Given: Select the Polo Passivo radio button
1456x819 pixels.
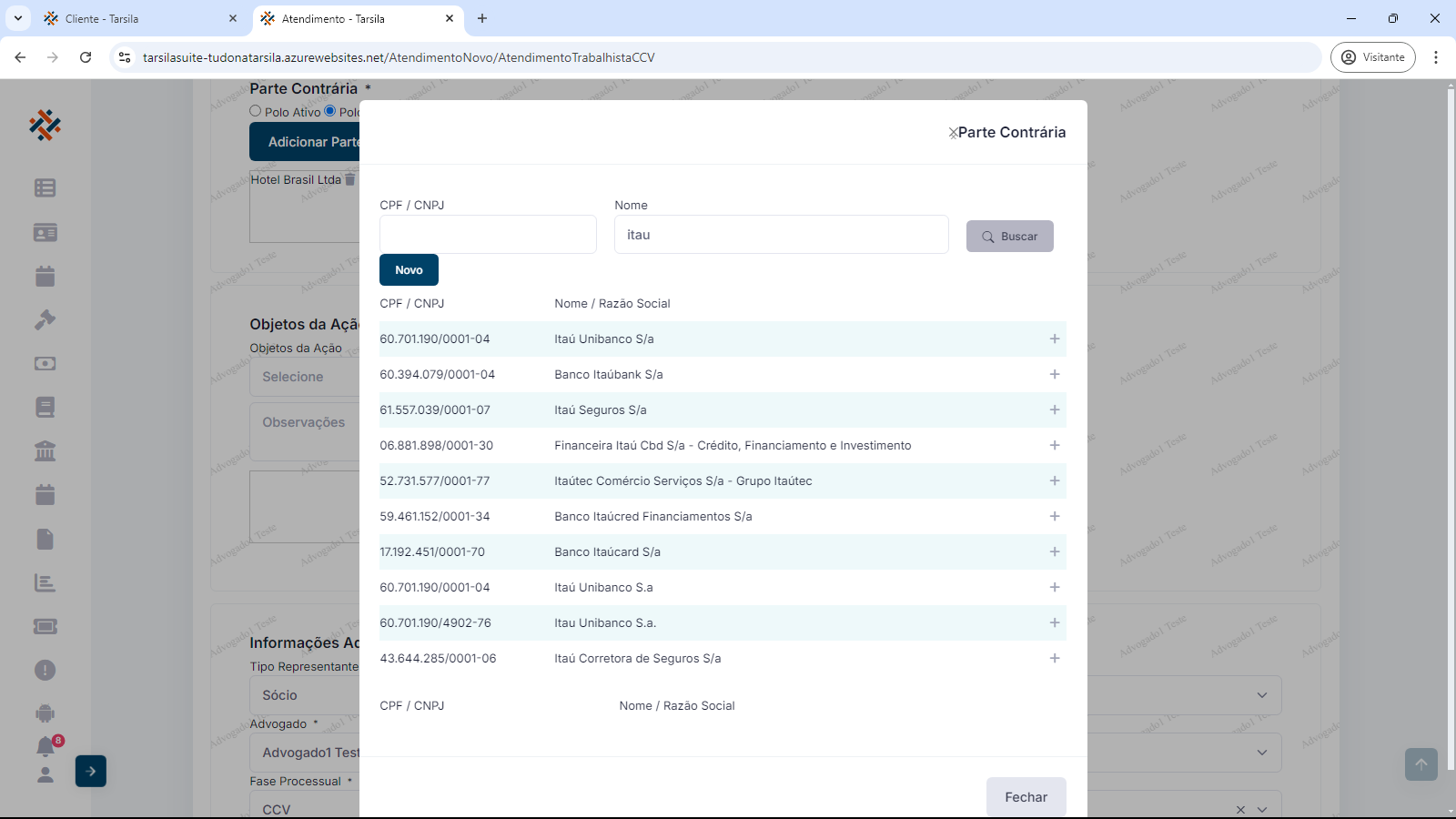Looking at the screenshot, I should pyautogui.click(x=330, y=111).
